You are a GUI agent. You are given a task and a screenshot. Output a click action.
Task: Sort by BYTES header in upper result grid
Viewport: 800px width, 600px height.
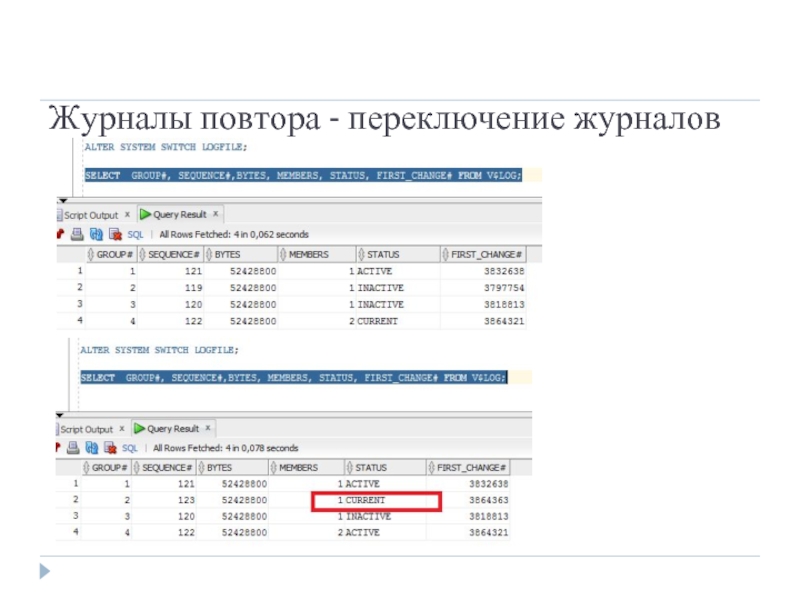tap(241, 254)
